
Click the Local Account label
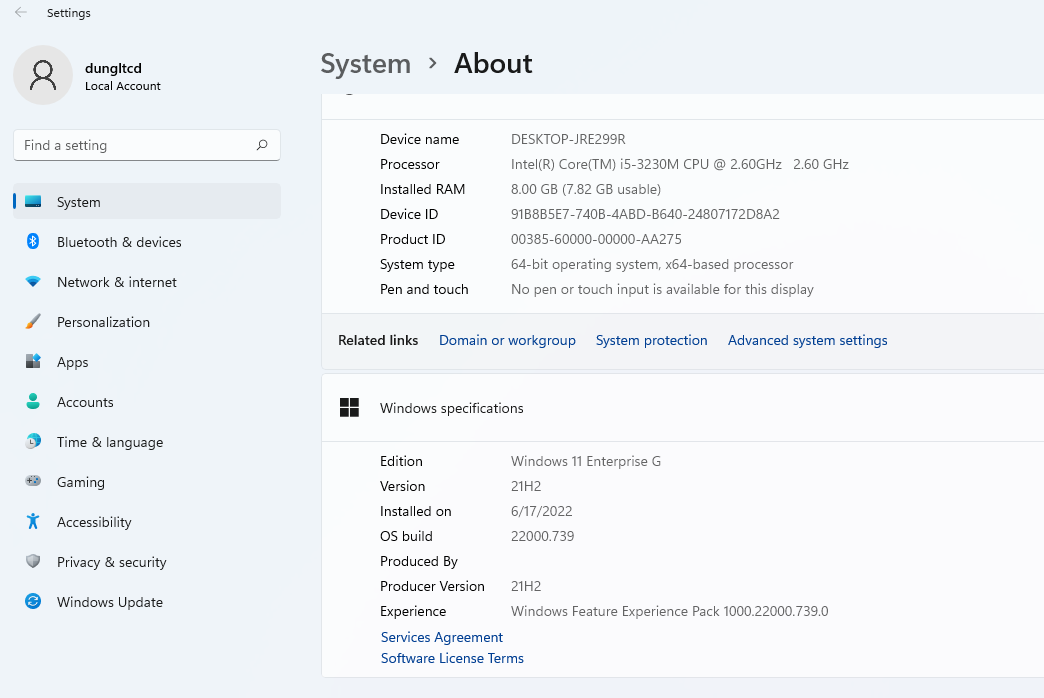[x=123, y=86]
